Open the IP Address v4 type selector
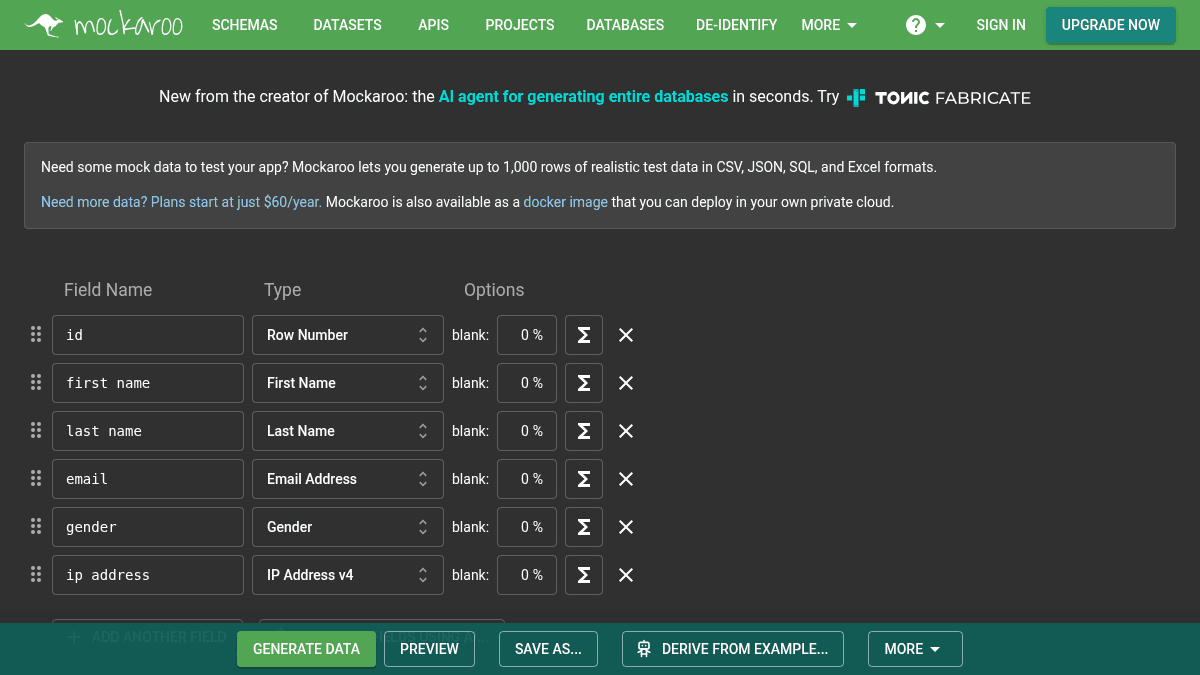The image size is (1200, 675). pos(348,575)
